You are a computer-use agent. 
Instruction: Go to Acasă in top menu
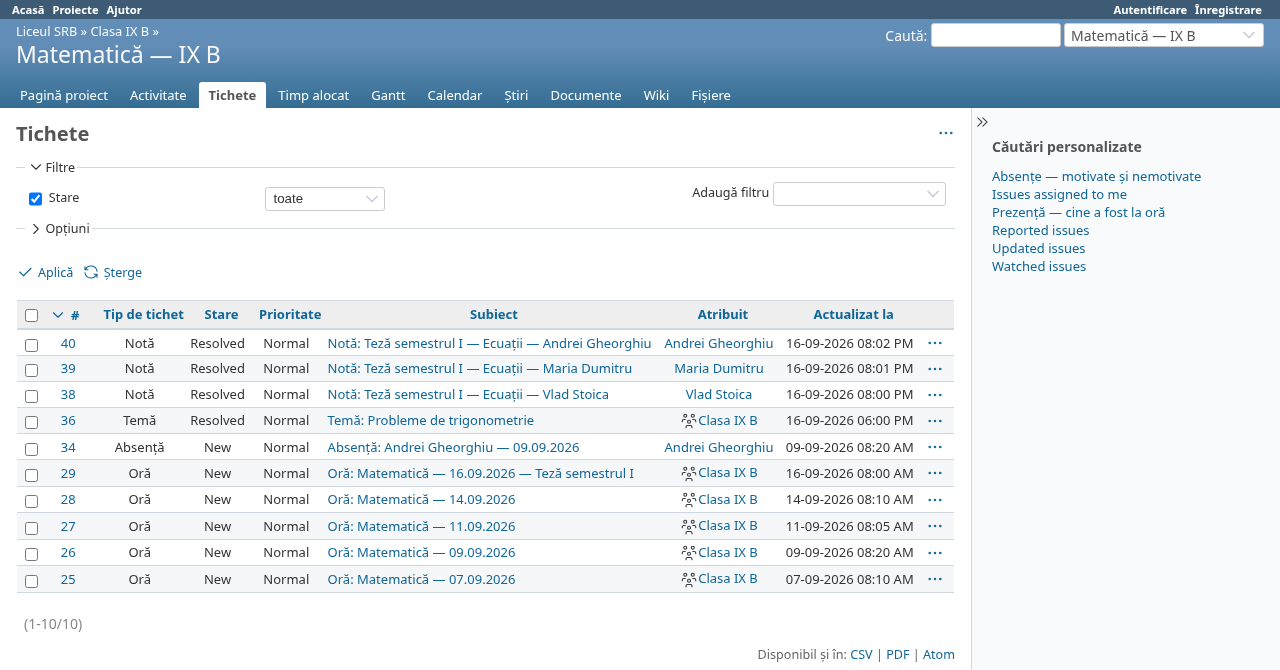[x=28, y=10]
